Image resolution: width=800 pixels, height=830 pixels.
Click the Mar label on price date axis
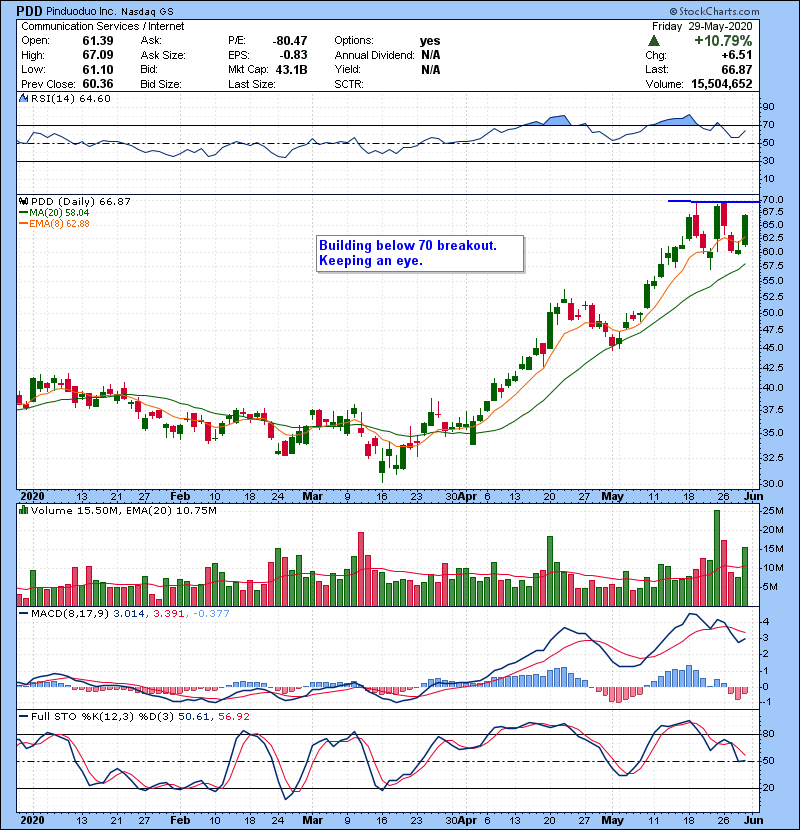(312, 497)
